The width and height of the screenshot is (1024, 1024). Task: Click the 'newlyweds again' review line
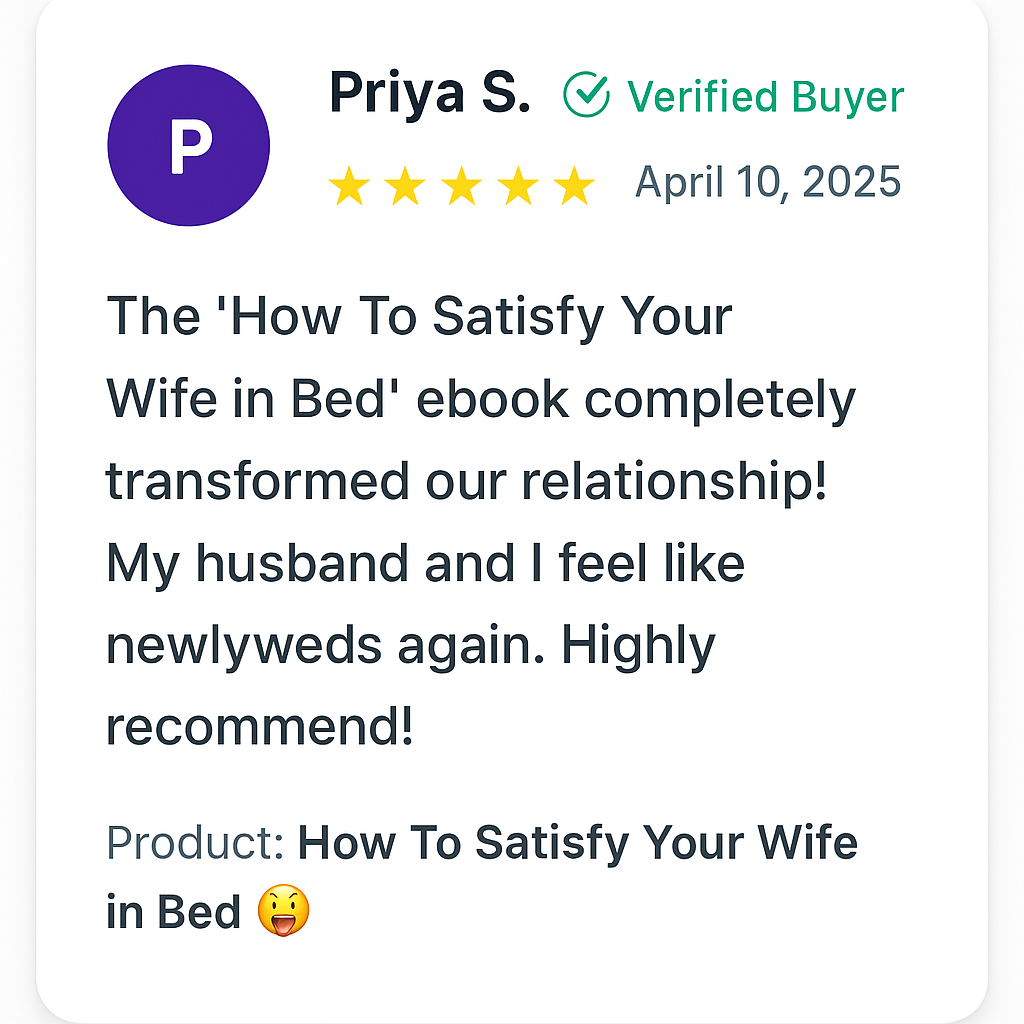pyautogui.click(x=325, y=647)
